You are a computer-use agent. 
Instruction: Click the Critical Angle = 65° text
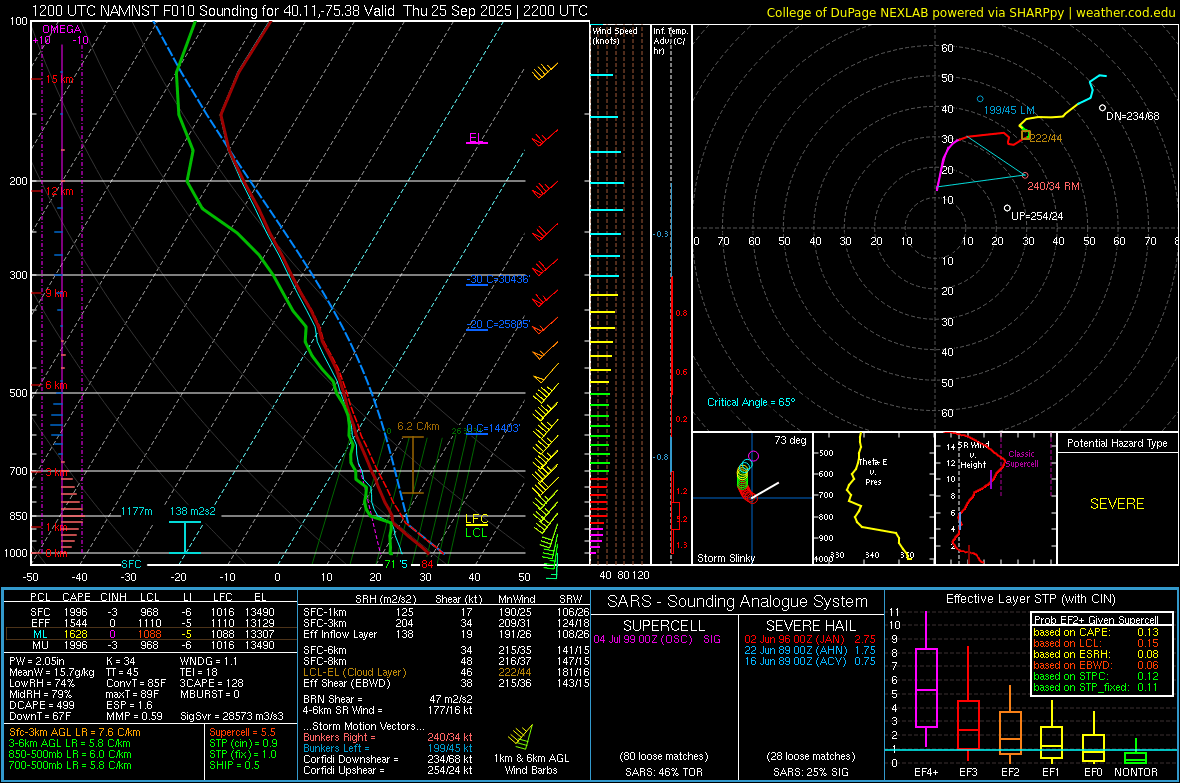[751, 402]
